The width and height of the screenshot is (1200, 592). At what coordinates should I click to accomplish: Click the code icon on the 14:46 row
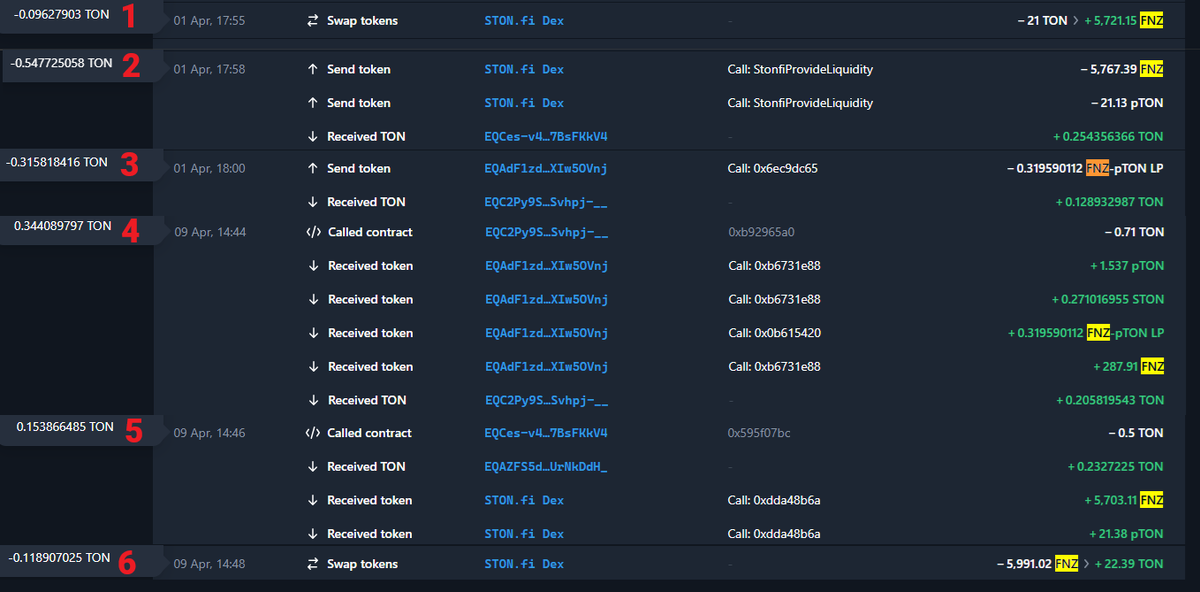pos(313,433)
